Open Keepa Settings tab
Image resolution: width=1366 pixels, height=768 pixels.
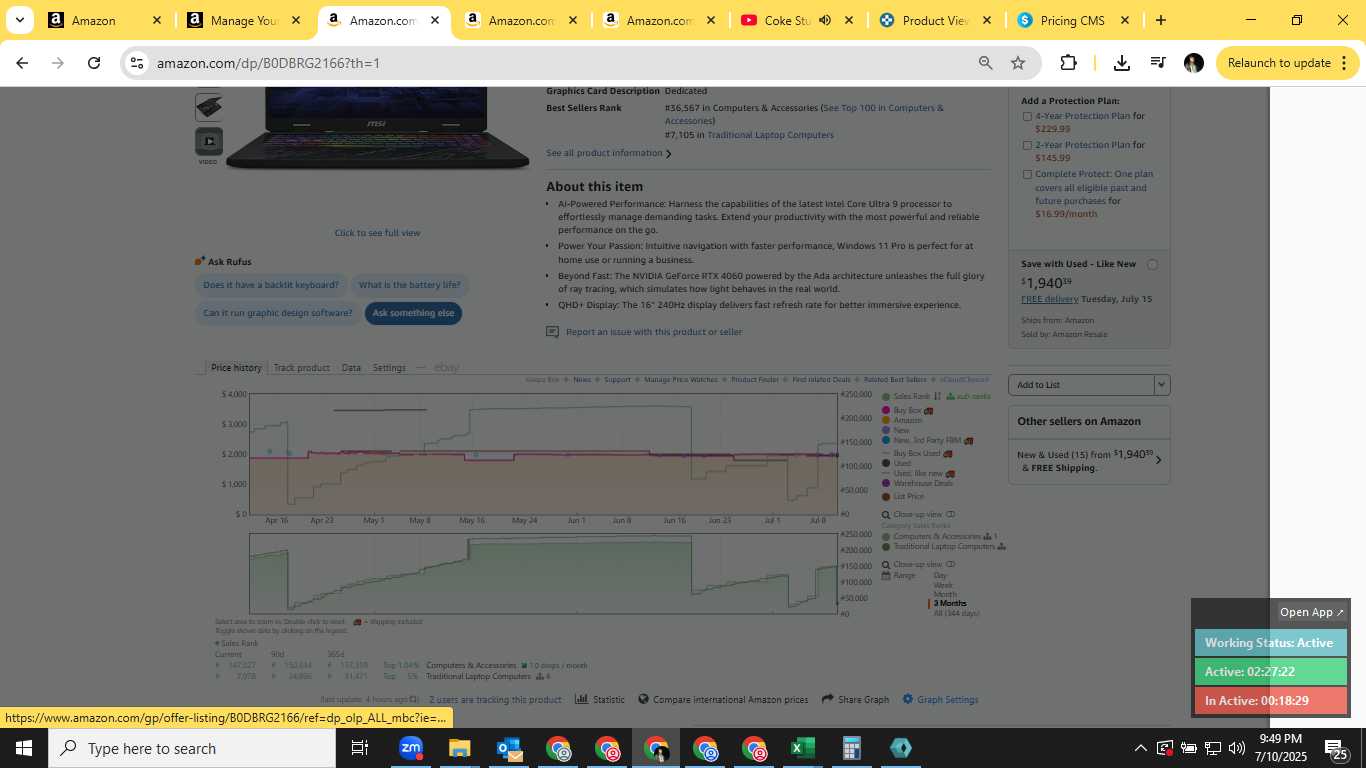pos(389,368)
